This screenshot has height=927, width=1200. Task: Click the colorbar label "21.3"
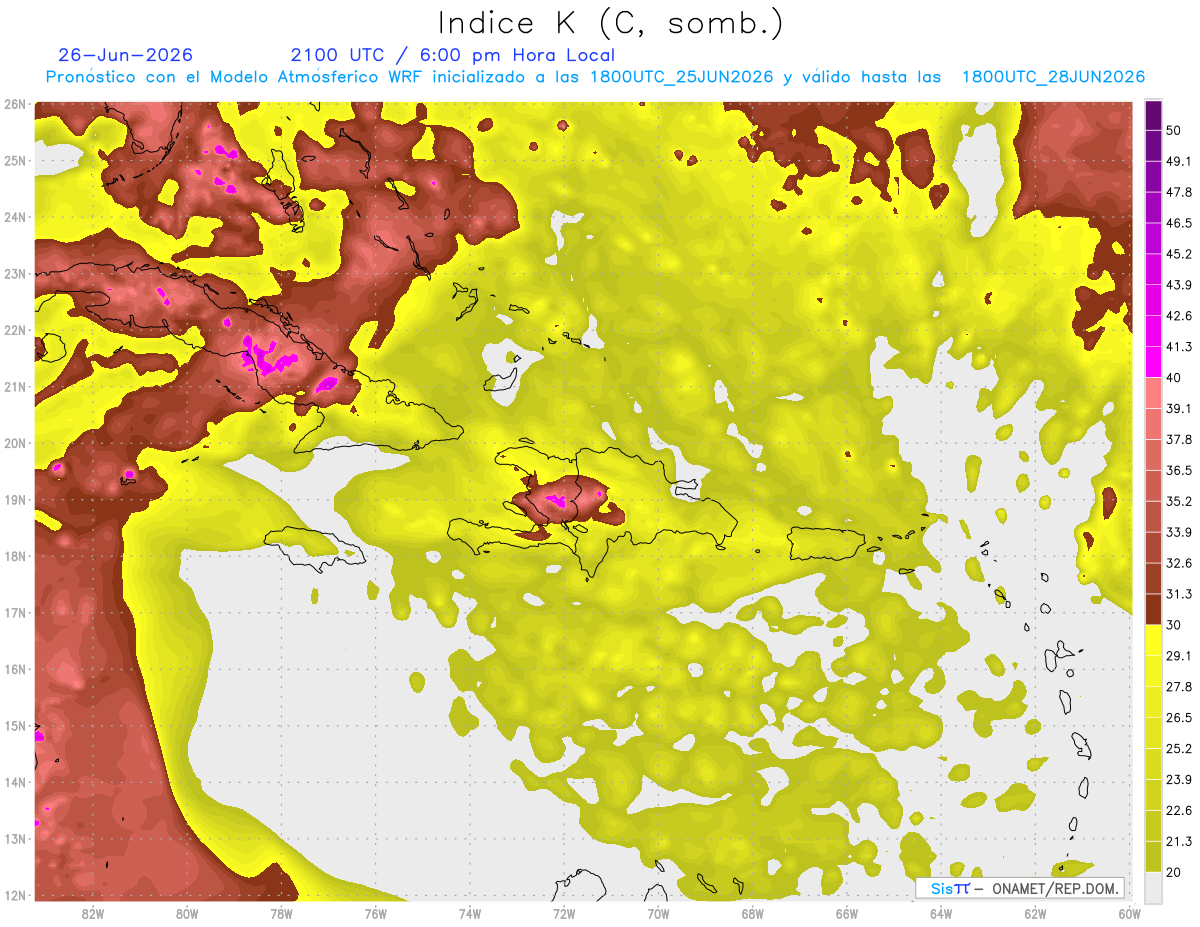coord(1179,841)
